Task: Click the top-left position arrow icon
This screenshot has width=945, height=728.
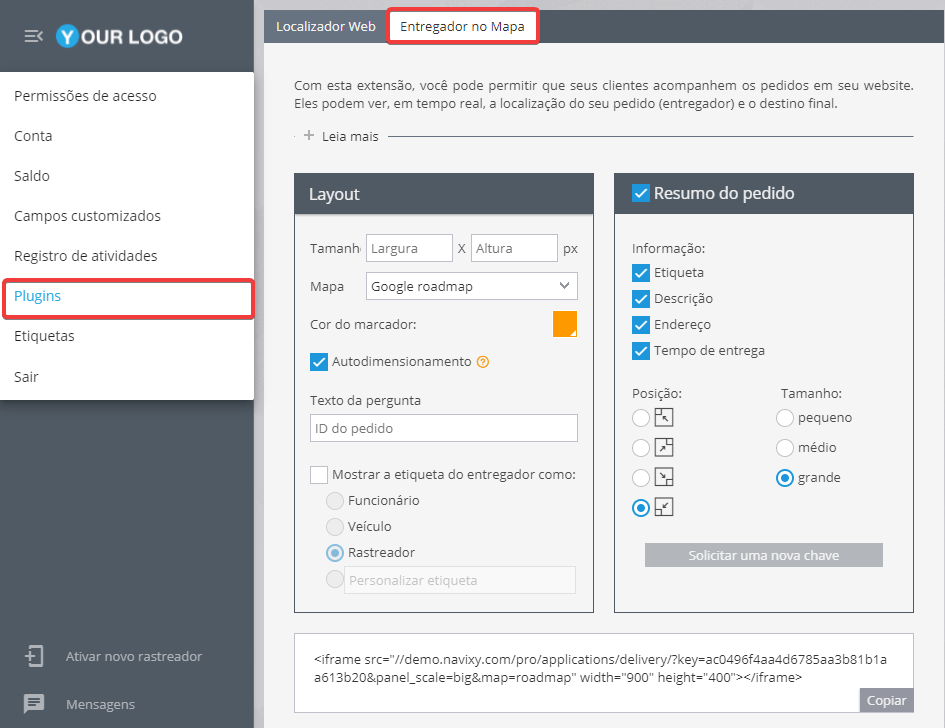Action: coord(664,417)
